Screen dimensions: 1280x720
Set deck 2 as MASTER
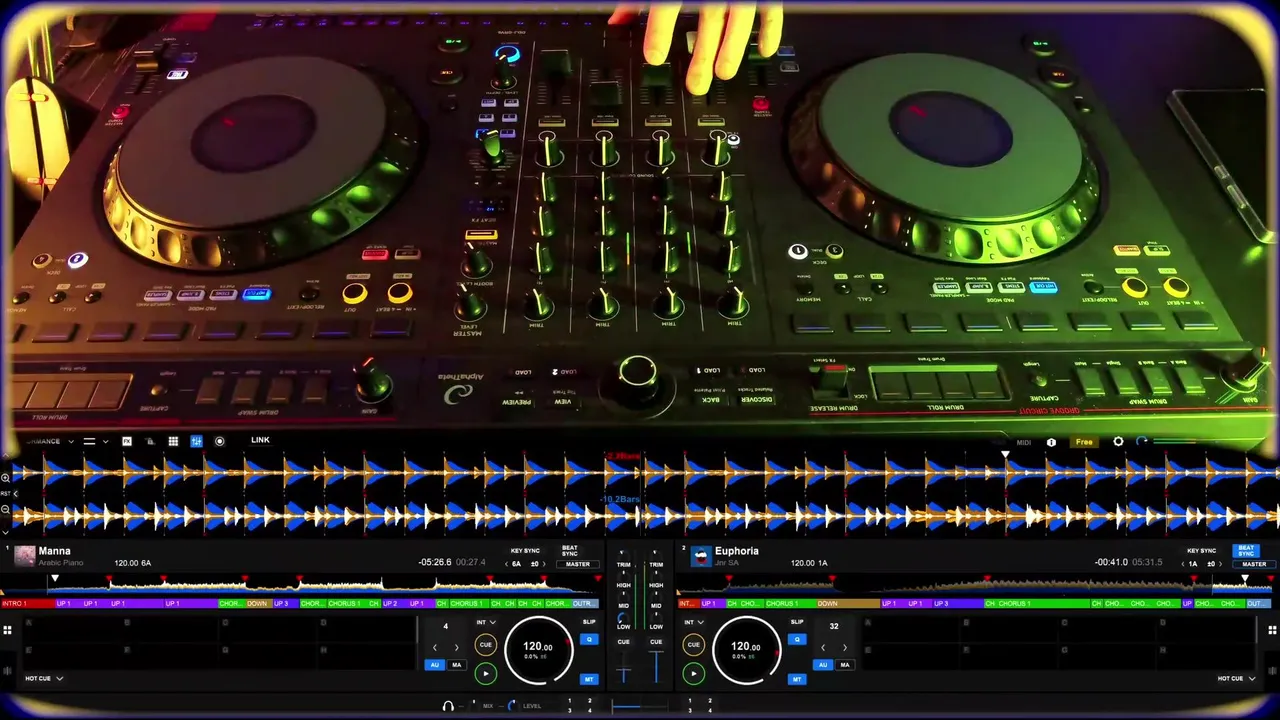1253,564
